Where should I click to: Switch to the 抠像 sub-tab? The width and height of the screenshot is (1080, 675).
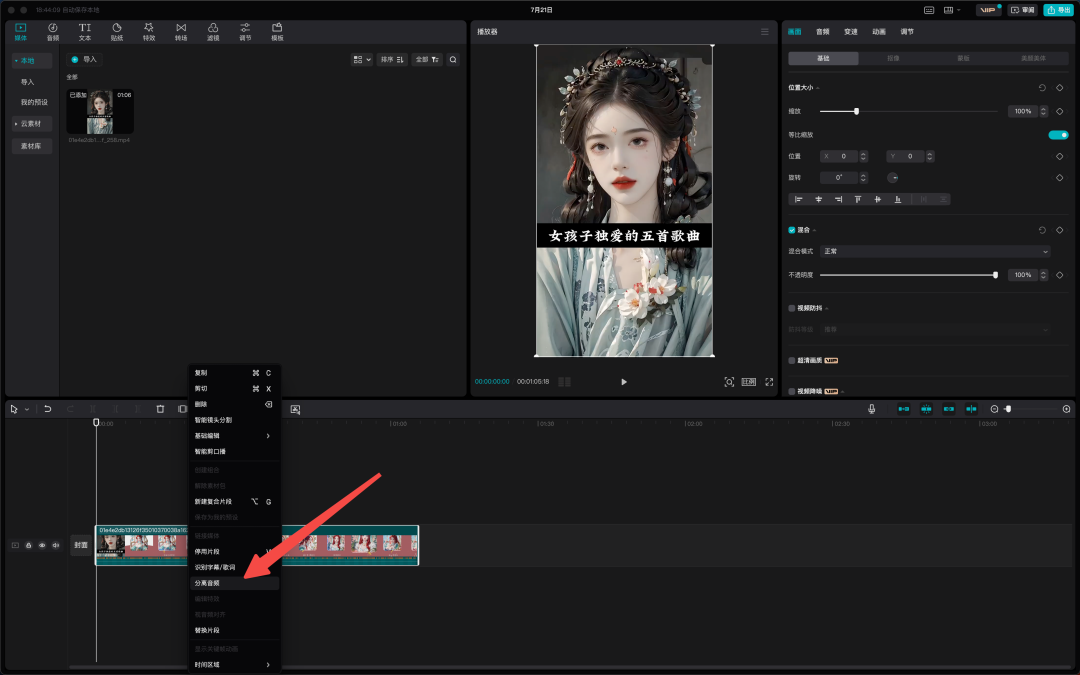[x=893, y=59]
